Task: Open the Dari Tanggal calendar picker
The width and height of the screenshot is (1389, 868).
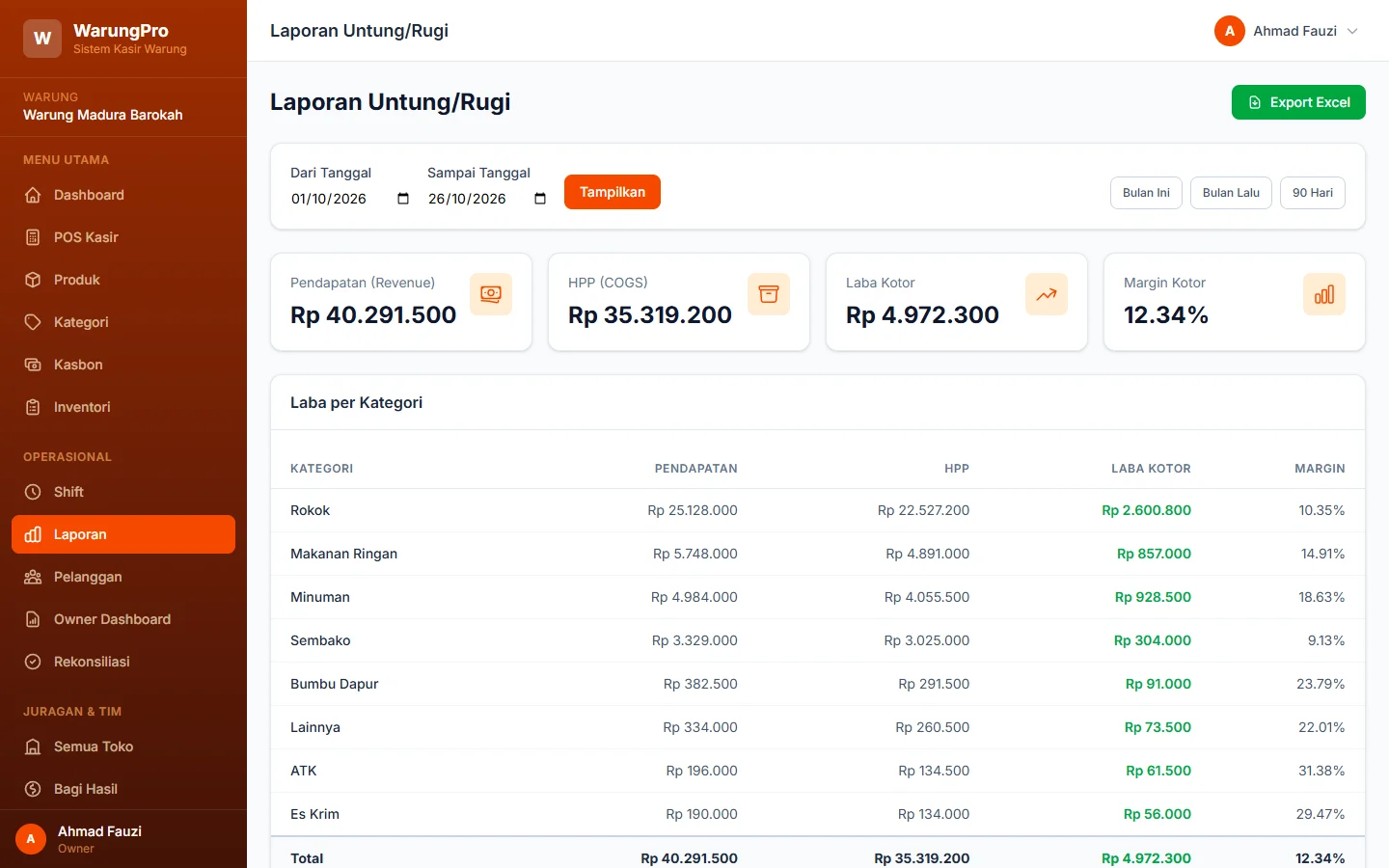Action: 403,199
